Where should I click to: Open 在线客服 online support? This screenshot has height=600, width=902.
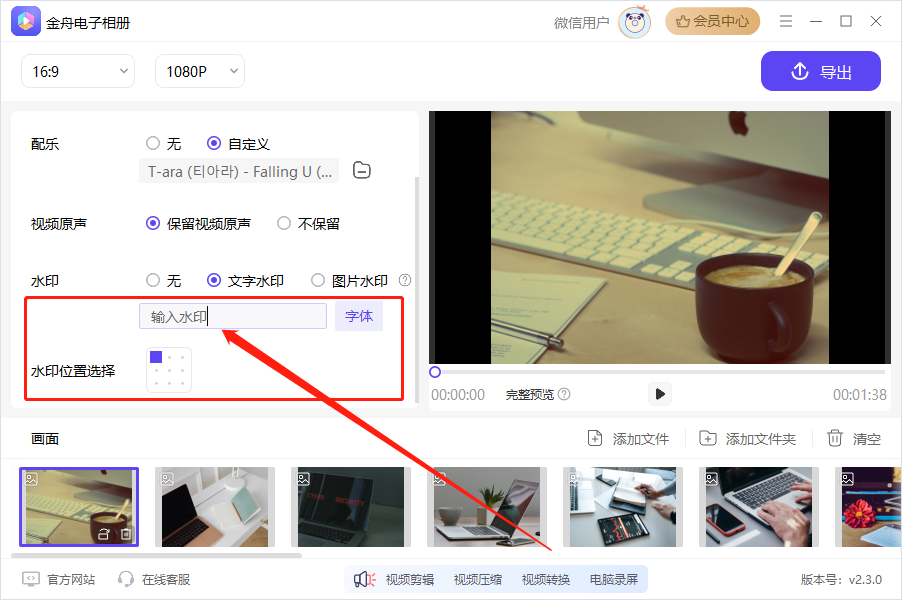pos(154,579)
